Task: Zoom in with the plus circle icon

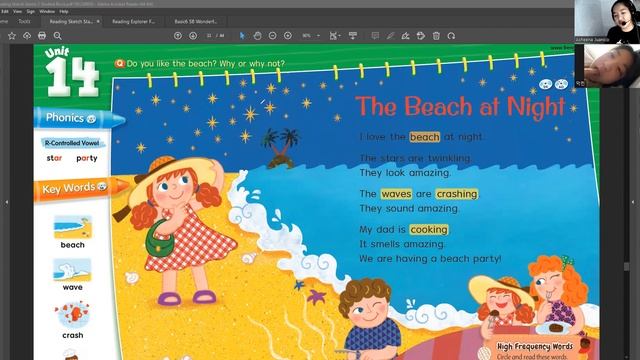Action: click(x=288, y=36)
